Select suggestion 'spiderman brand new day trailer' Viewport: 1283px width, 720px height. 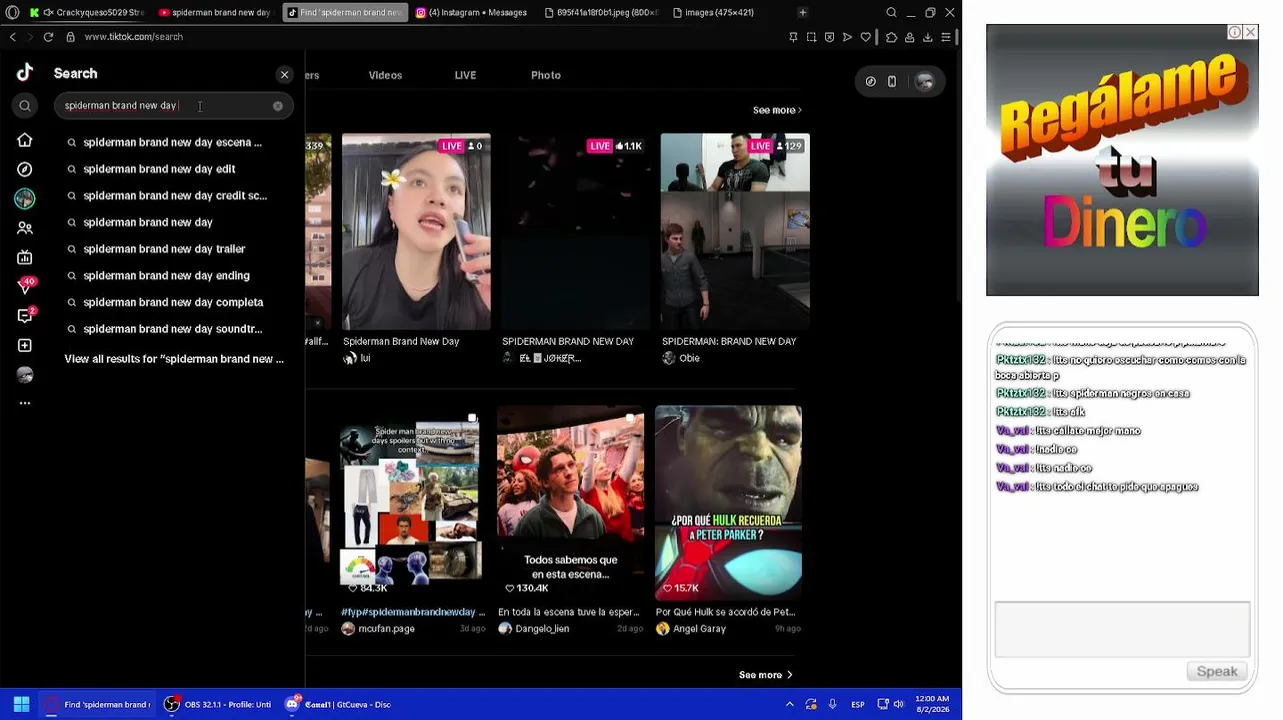point(164,249)
